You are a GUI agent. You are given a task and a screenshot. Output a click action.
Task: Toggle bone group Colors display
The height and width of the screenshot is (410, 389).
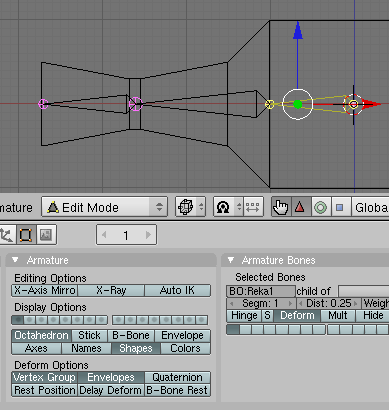tap(185, 348)
